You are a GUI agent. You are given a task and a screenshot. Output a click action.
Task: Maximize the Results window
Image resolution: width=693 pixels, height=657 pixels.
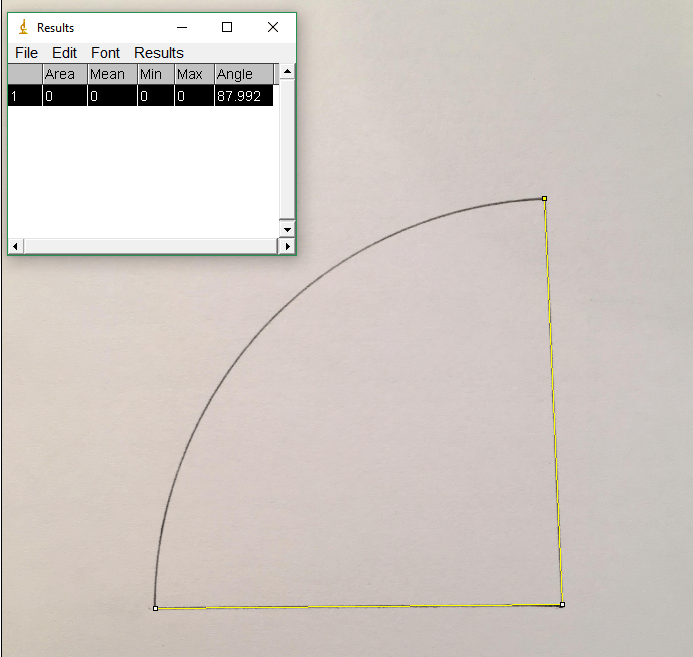point(227,28)
